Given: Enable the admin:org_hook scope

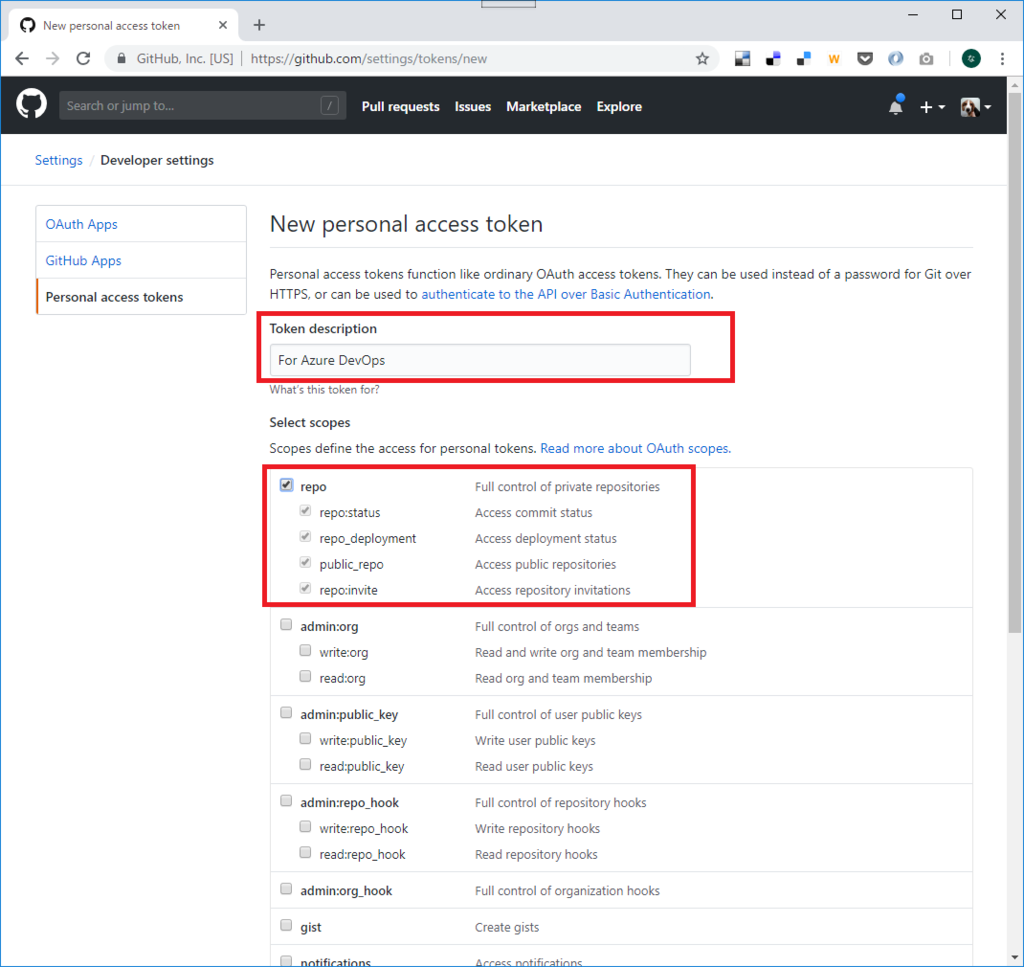Looking at the screenshot, I should [286, 889].
